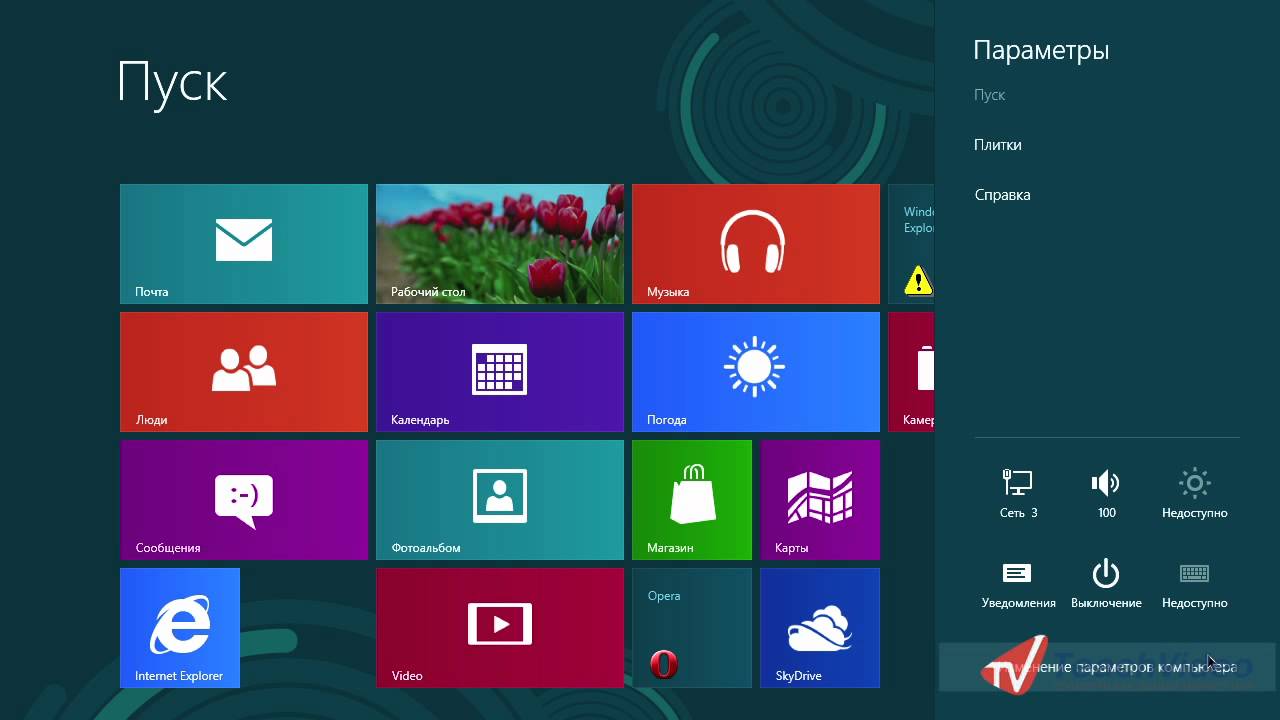Launch the Internet Explorer tile
This screenshot has width=1280, height=720.
(x=180, y=628)
